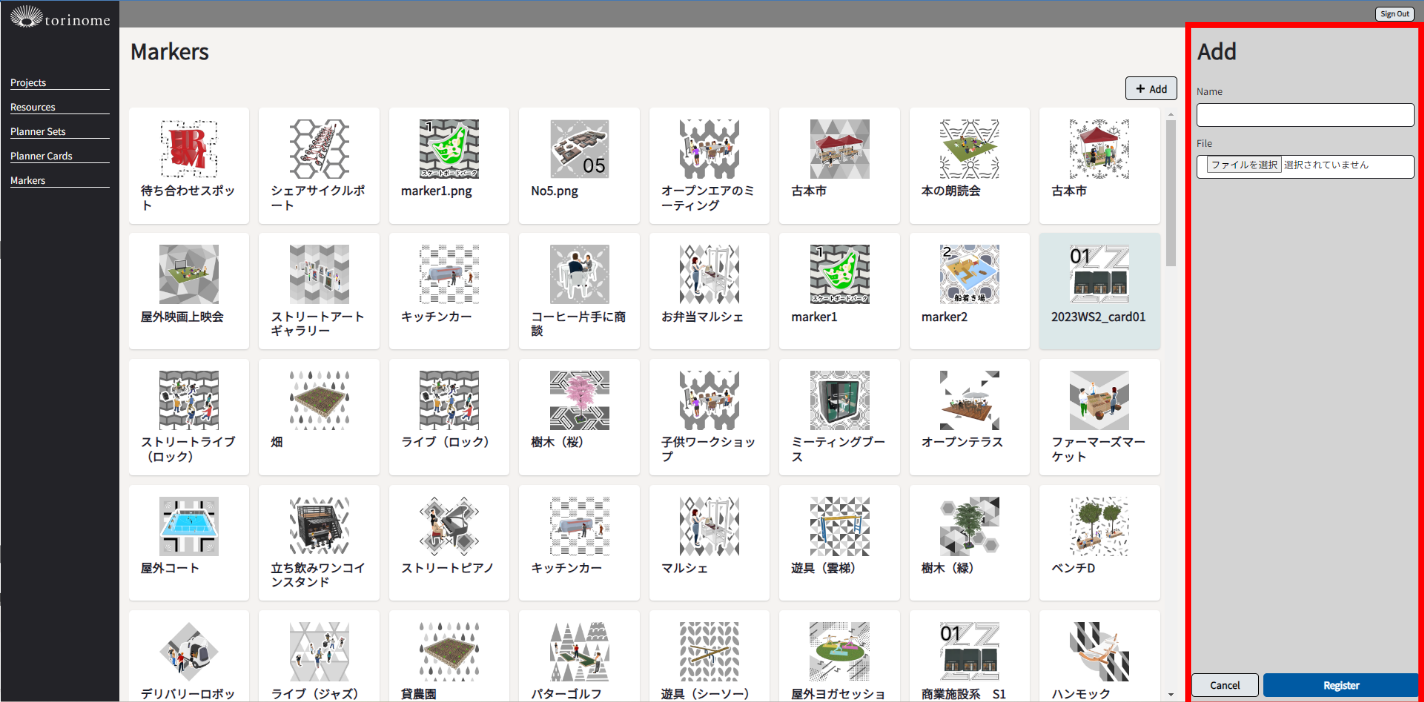1424x702 pixels.
Task: Open the Planner Sets page
Action: tap(38, 132)
